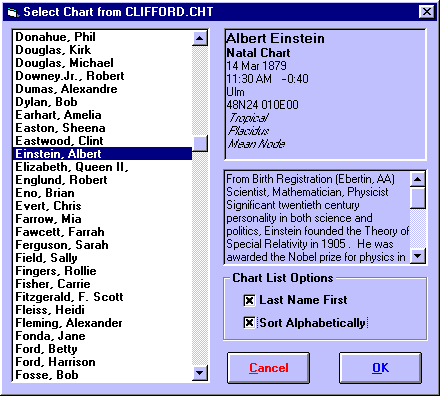This screenshot has height=396, width=440.
Task: Toggle the Sort Alphabetically checkbox
Action: coord(249,323)
